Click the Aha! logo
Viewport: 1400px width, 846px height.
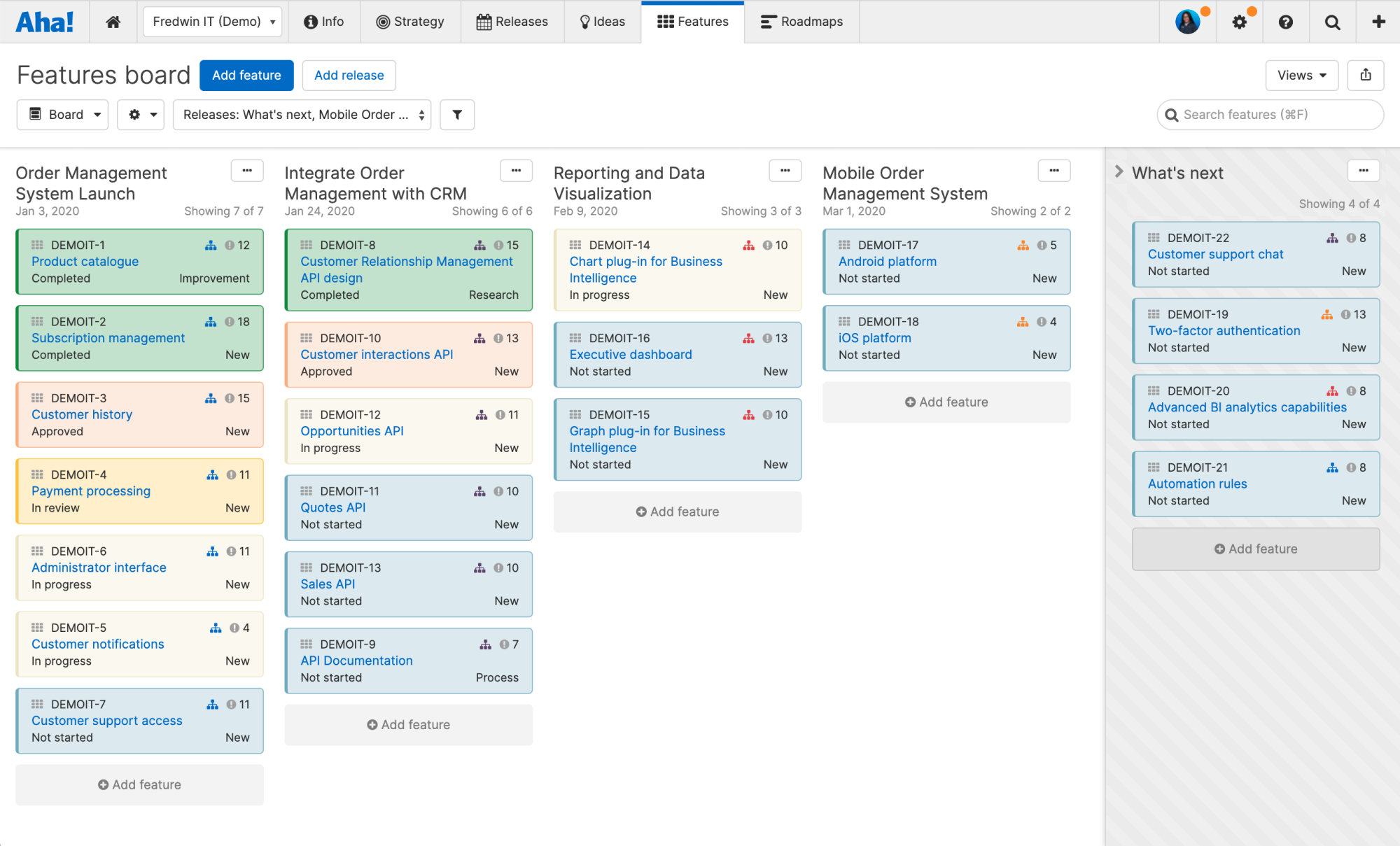coord(44,22)
